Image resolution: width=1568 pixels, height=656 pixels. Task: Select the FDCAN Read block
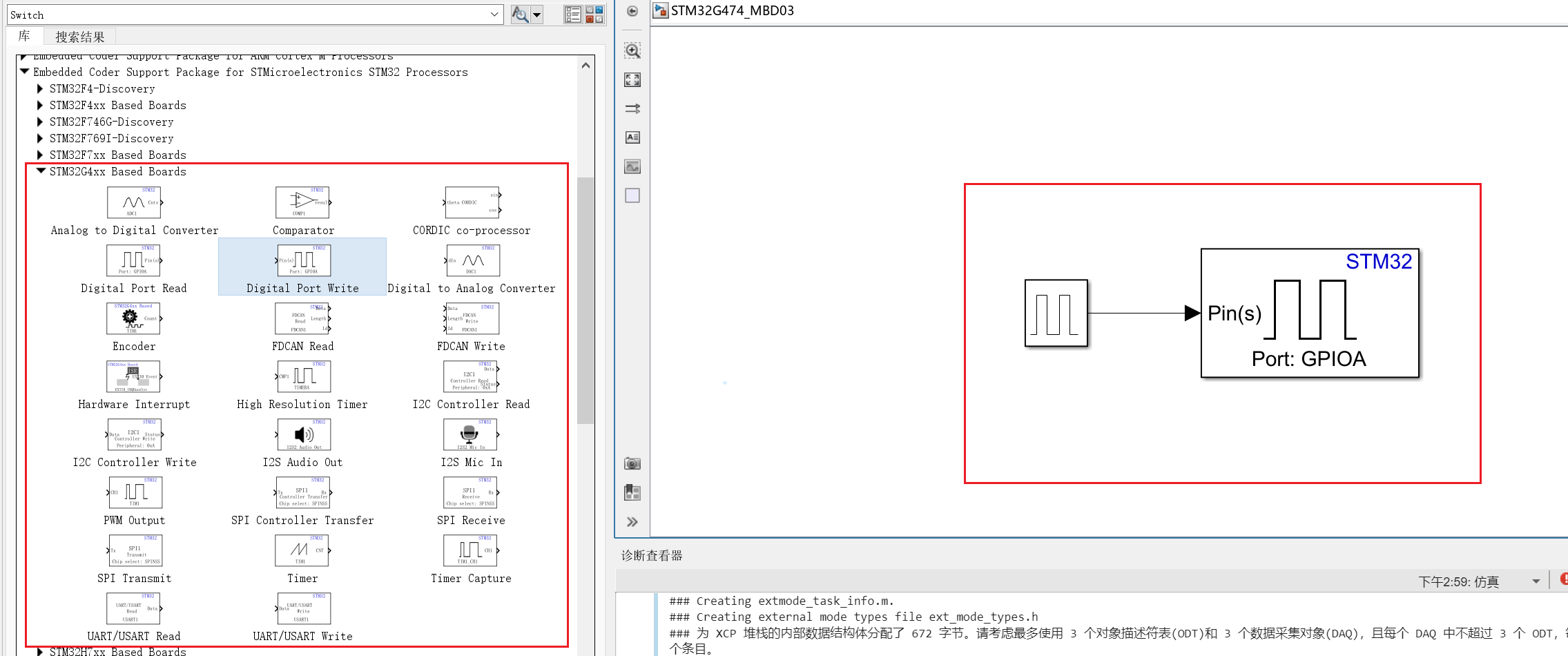pos(302,318)
